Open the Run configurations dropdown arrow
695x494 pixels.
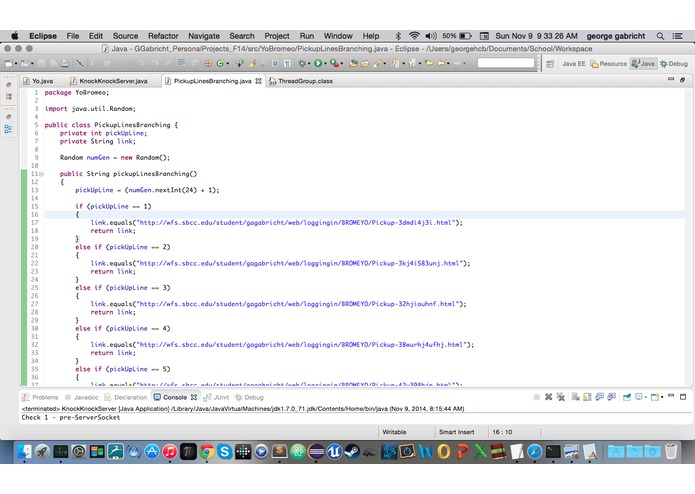pos(325,64)
